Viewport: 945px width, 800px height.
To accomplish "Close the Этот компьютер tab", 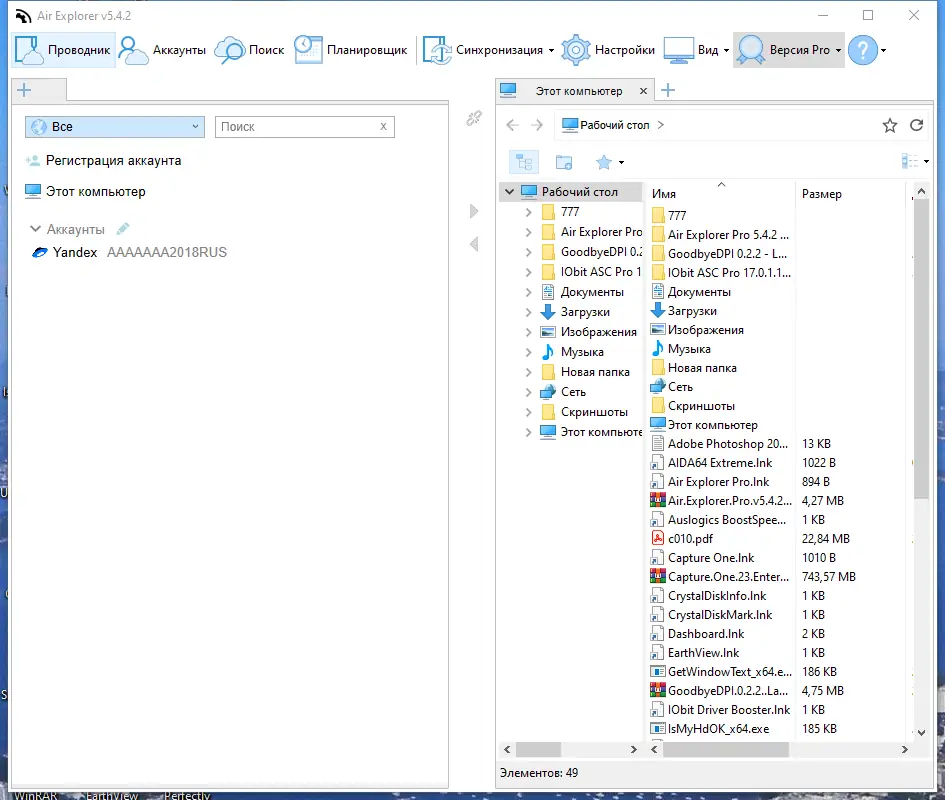I will [643, 91].
